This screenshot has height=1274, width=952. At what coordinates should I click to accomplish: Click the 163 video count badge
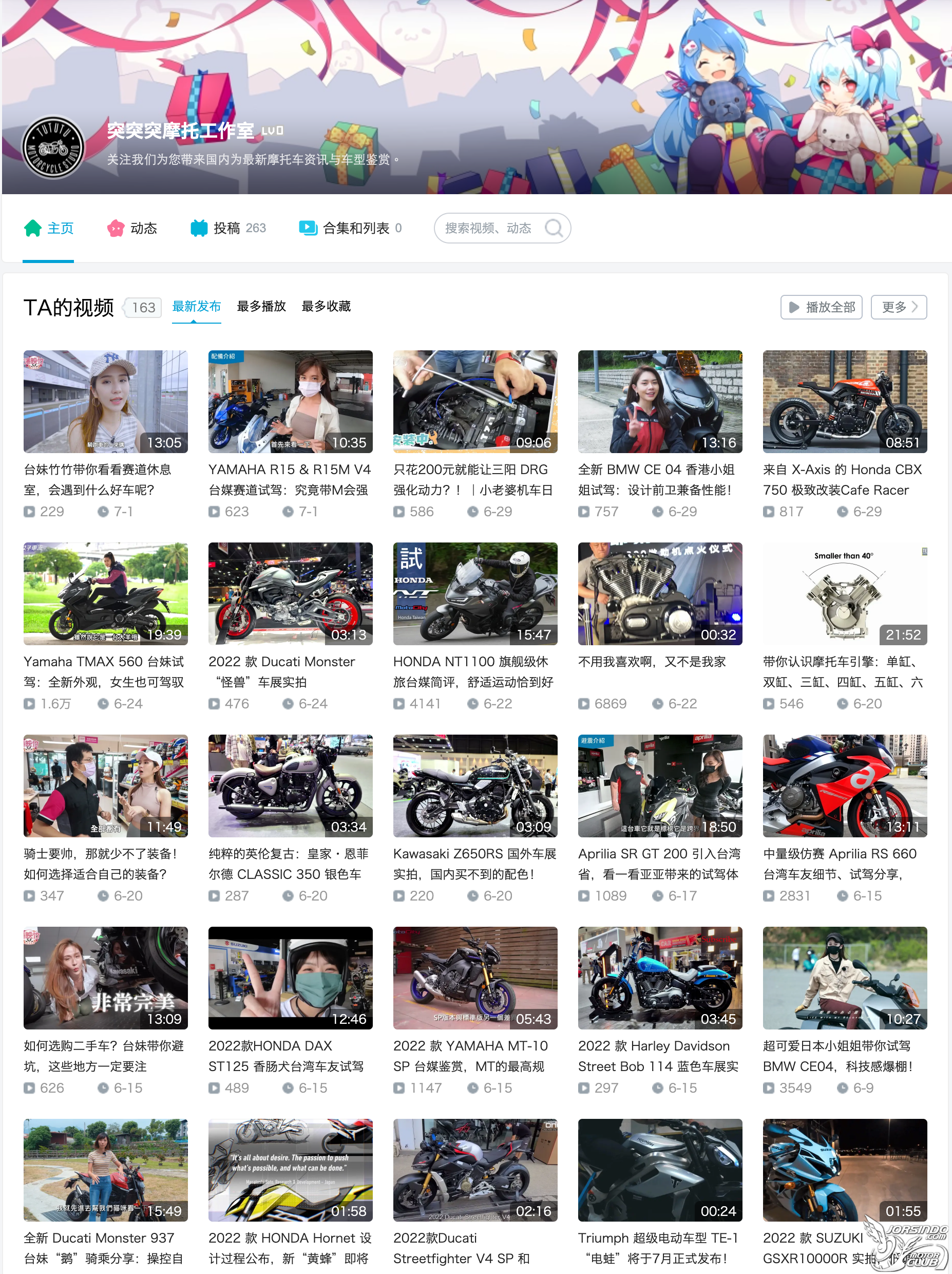(x=143, y=308)
